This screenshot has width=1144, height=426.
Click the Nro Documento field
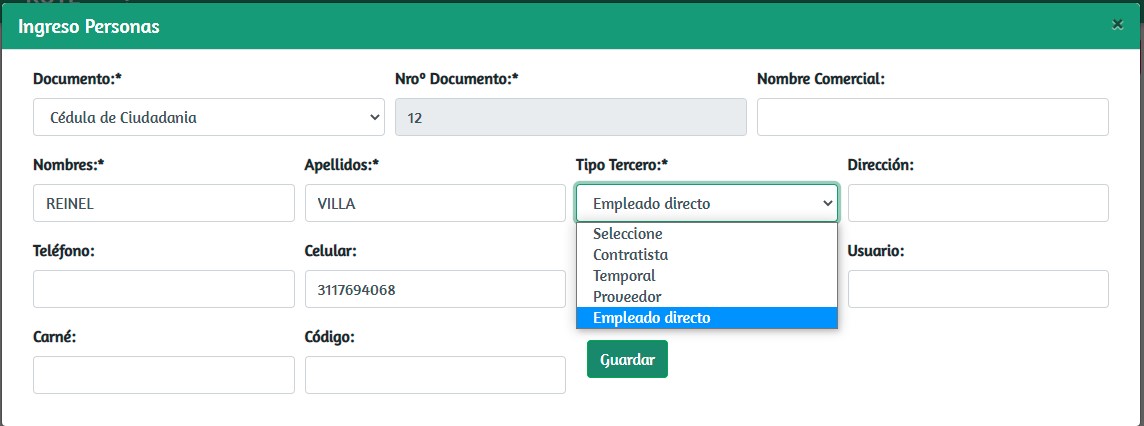[x=571, y=117]
